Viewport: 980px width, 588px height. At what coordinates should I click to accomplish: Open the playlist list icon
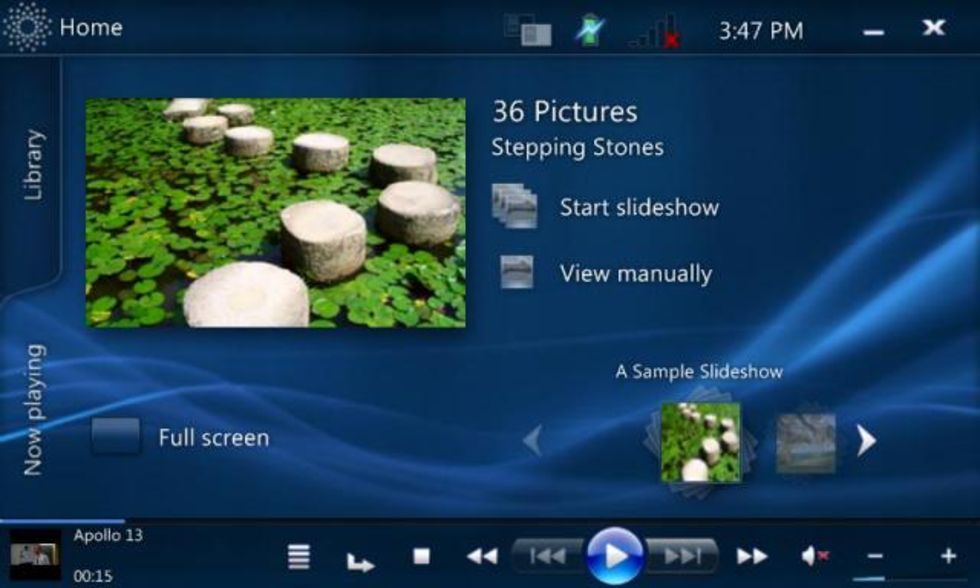[298, 556]
